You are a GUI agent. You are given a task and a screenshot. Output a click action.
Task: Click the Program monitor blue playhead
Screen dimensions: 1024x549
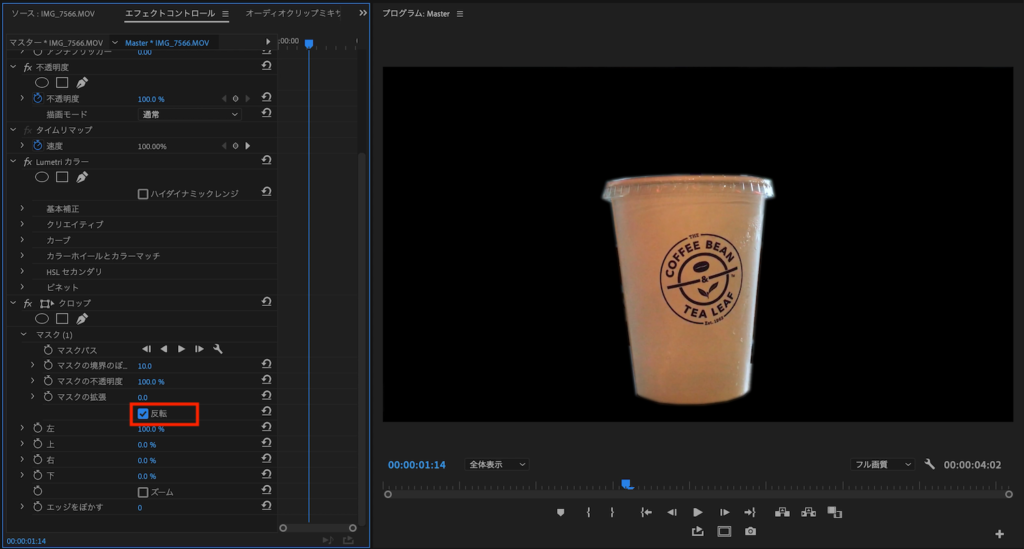click(627, 485)
